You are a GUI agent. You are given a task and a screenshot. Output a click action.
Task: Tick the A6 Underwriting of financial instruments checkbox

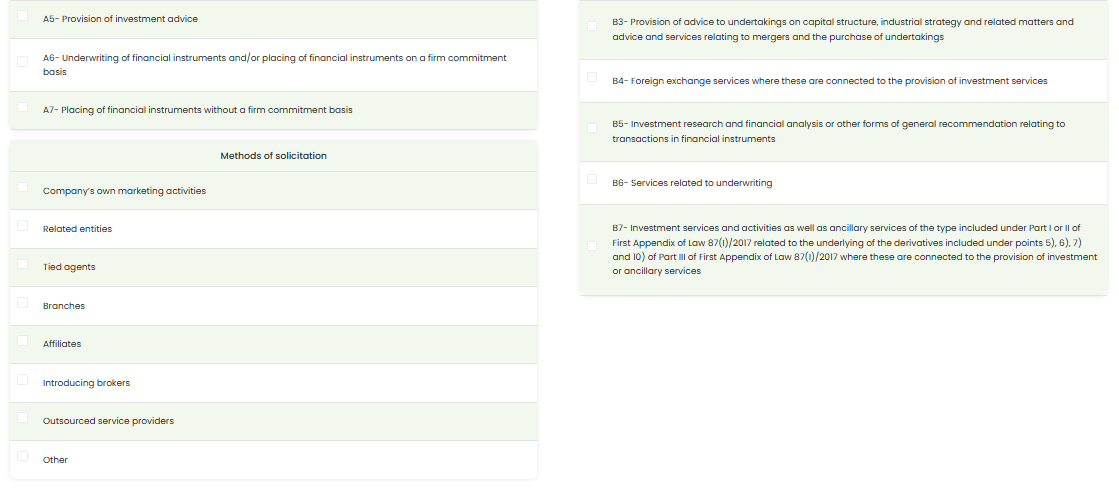coord(23,62)
